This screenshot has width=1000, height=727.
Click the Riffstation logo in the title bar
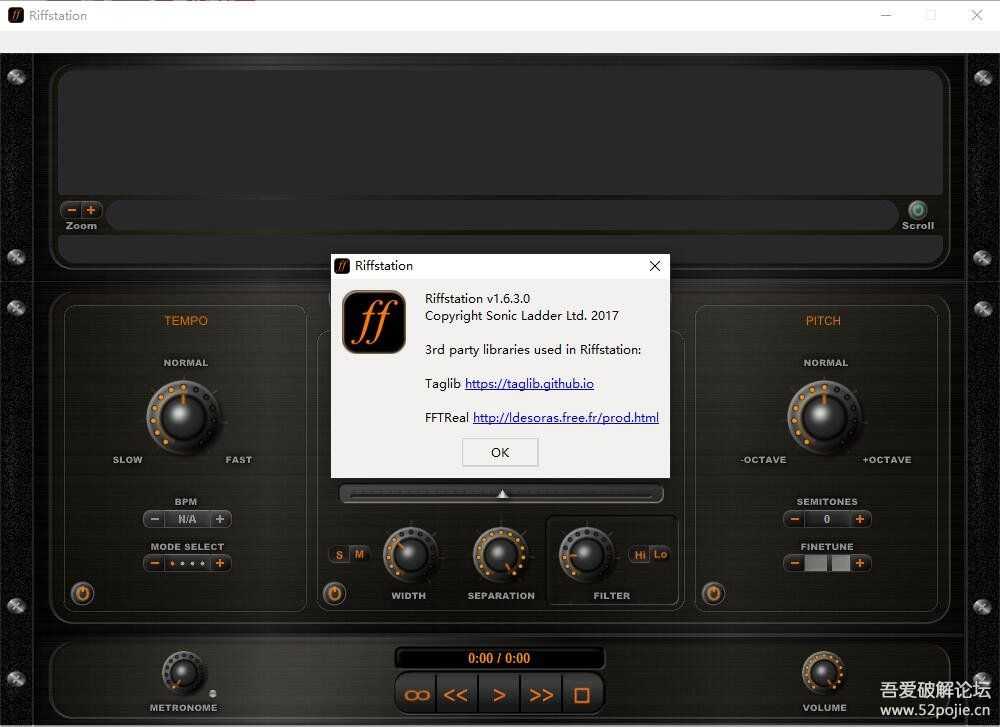point(15,15)
